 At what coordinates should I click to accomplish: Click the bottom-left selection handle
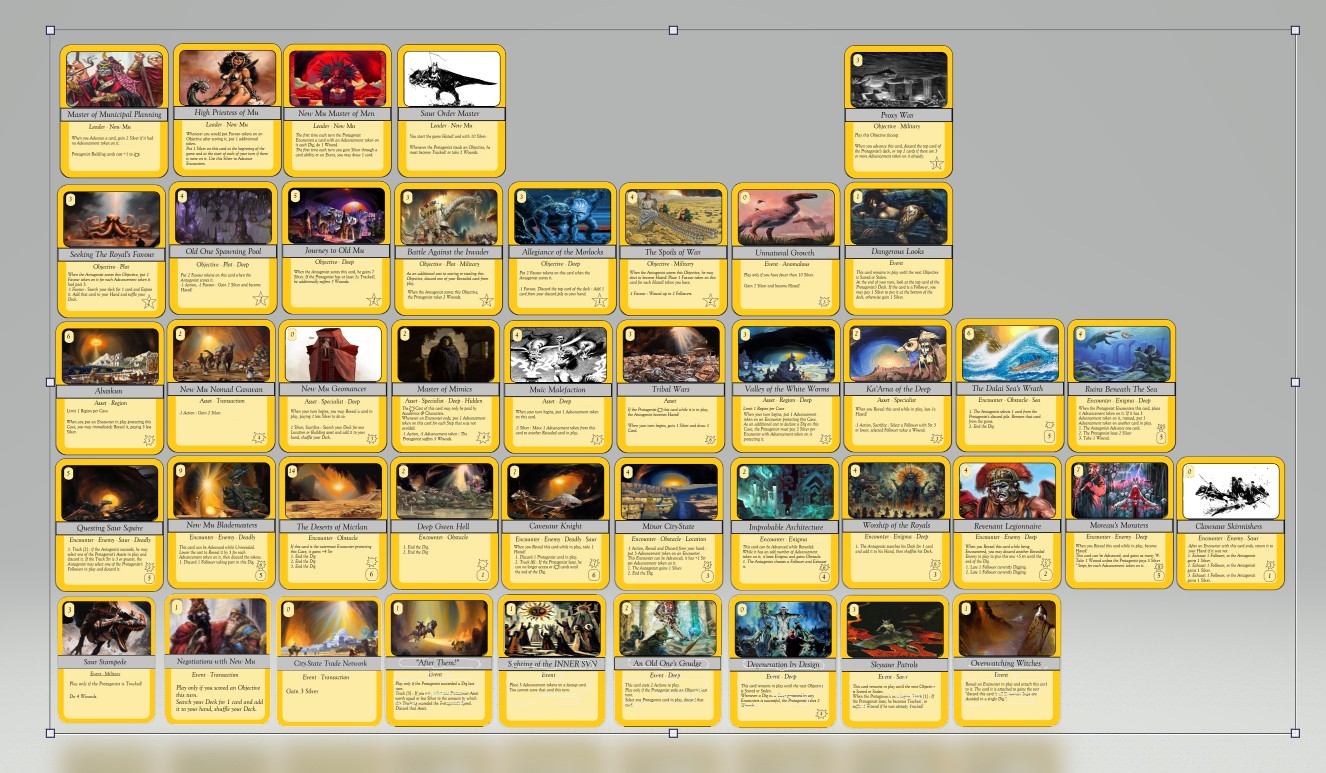pyautogui.click(x=50, y=733)
